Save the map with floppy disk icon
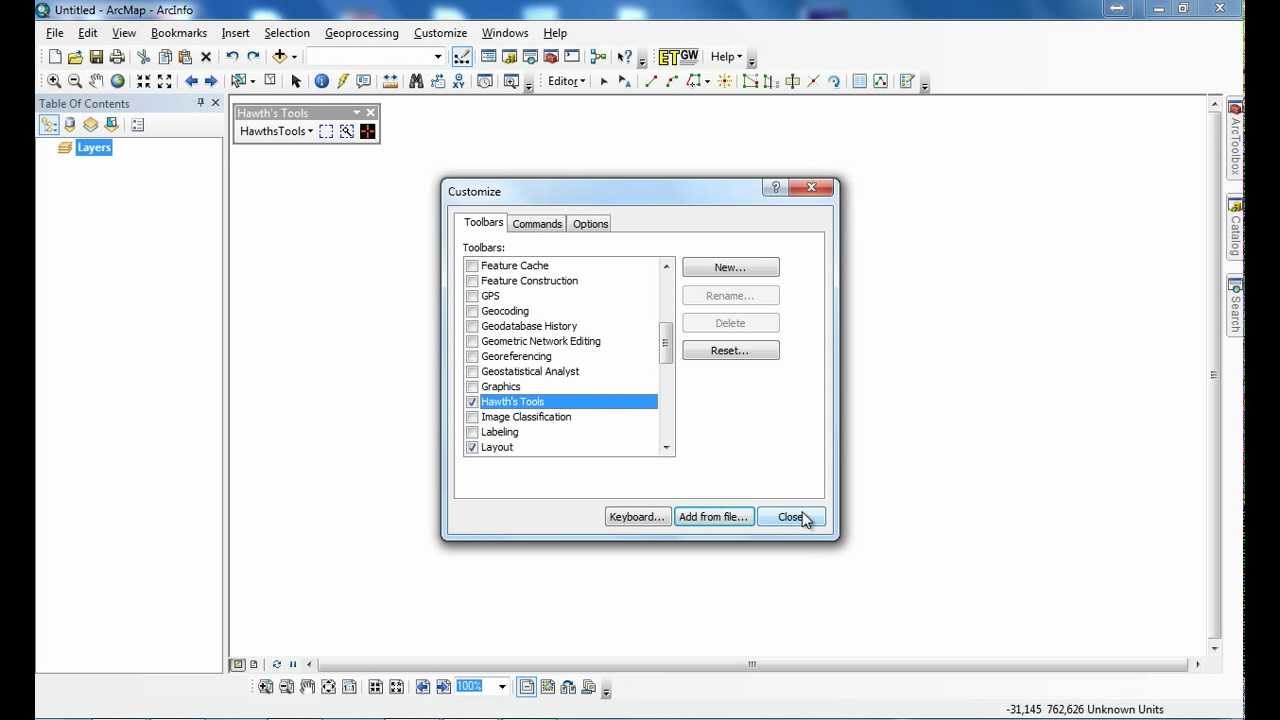Viewport: 1280px width, 720px height. 96,57
